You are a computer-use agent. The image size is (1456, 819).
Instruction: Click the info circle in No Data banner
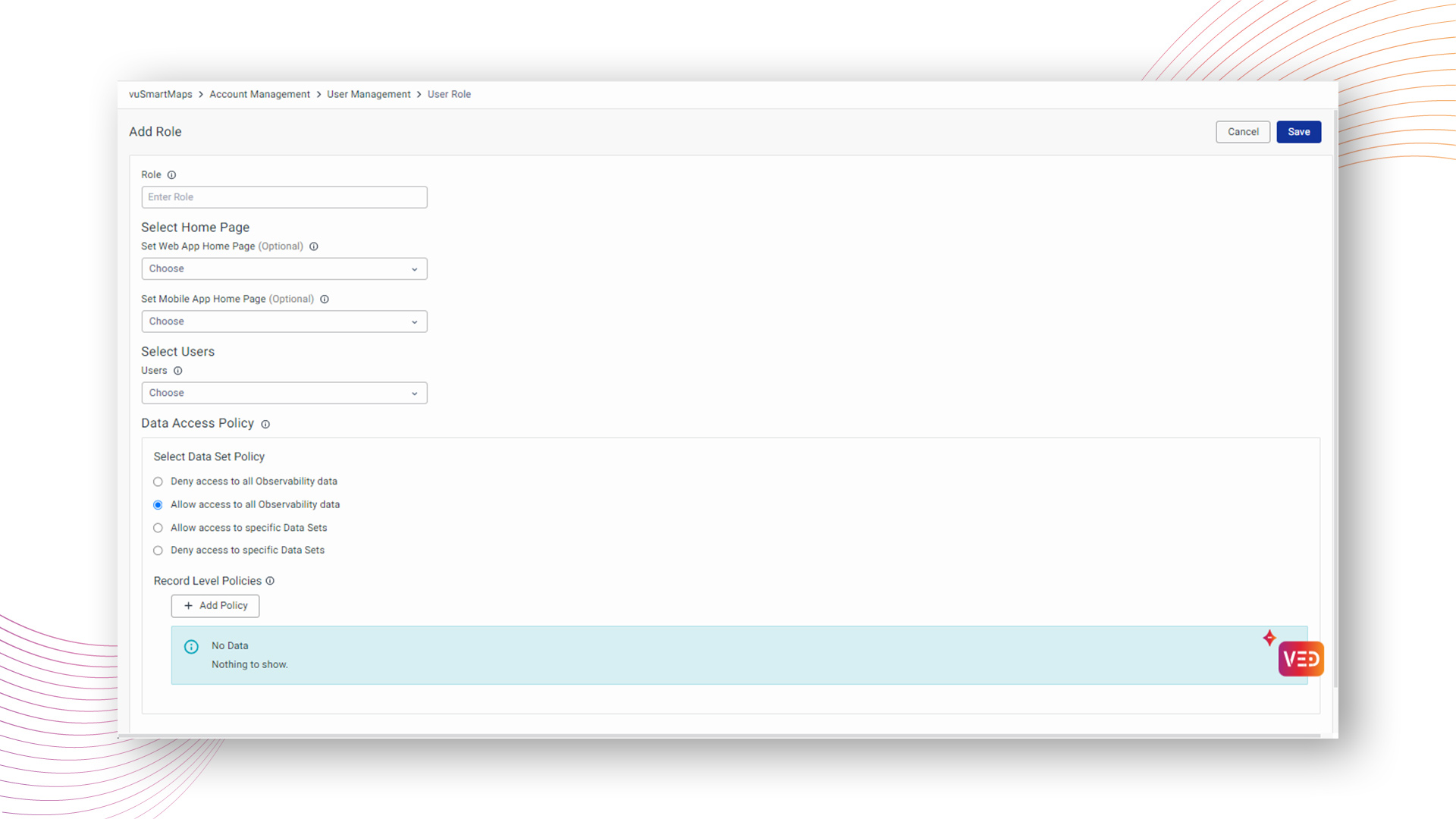point(191,647)
